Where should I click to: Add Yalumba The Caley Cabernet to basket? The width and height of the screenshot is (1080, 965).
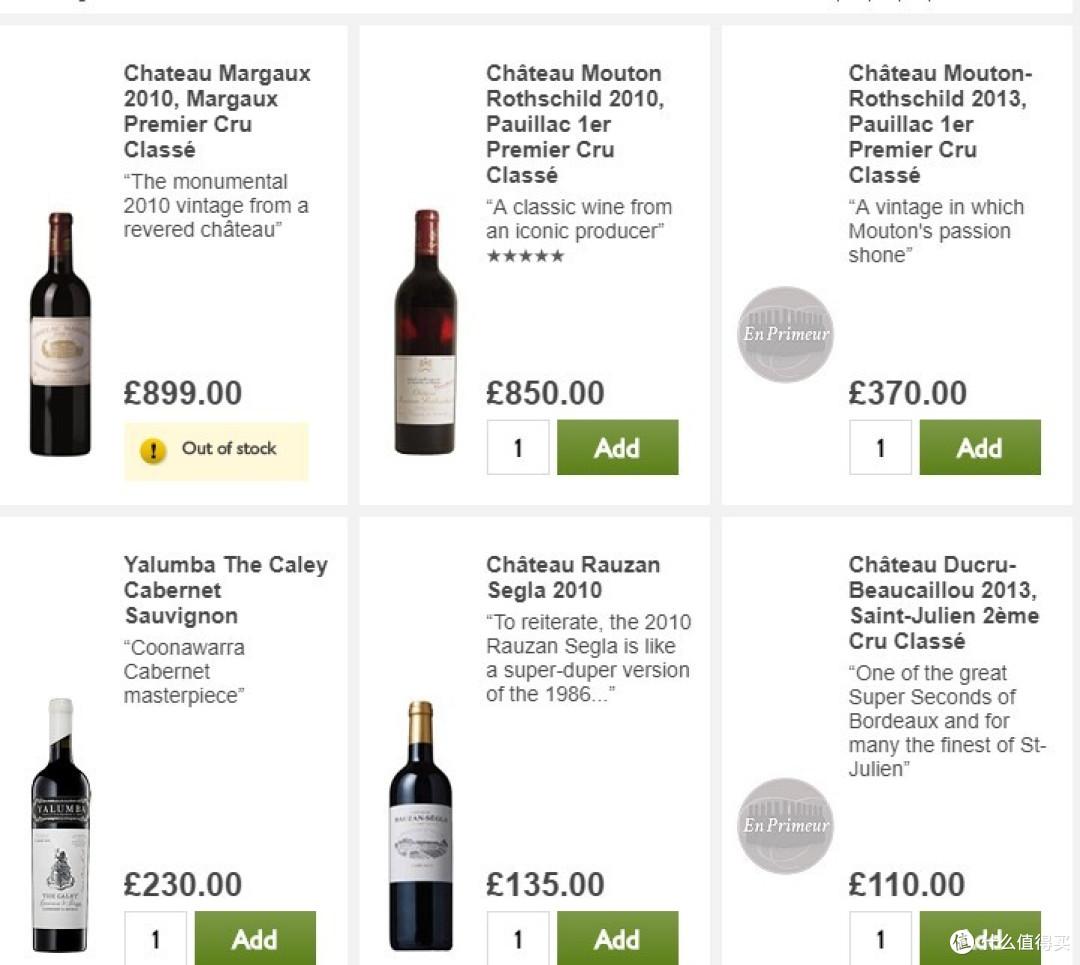click(x=255, y=938)
